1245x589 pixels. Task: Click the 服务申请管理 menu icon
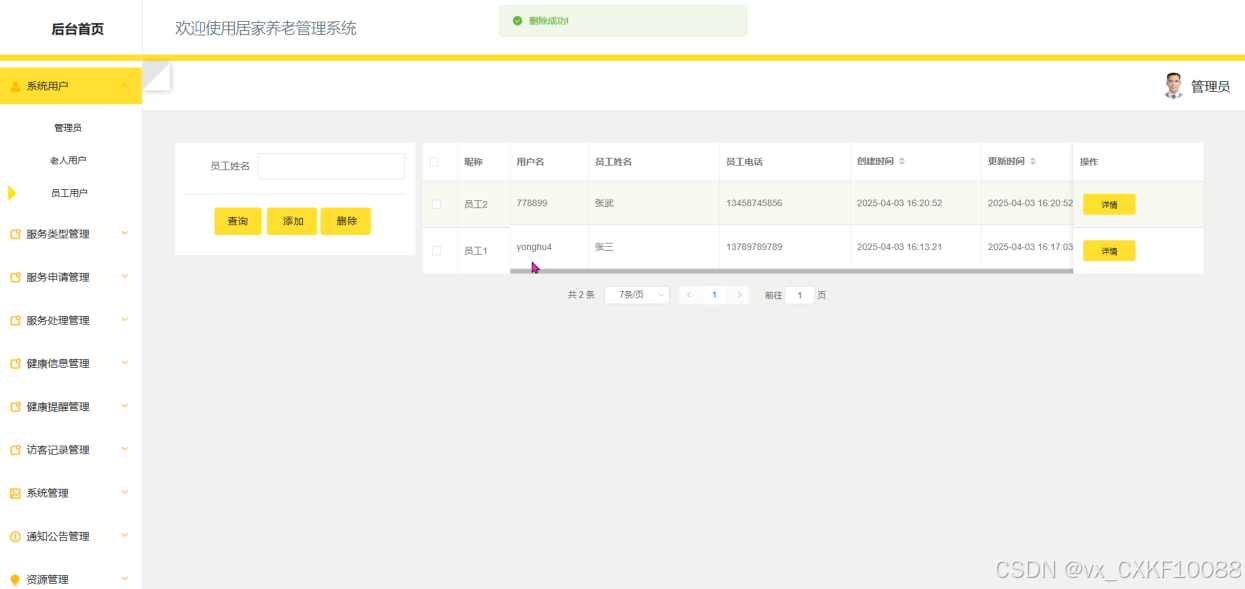pyautogui.click(x=15, y=277)
